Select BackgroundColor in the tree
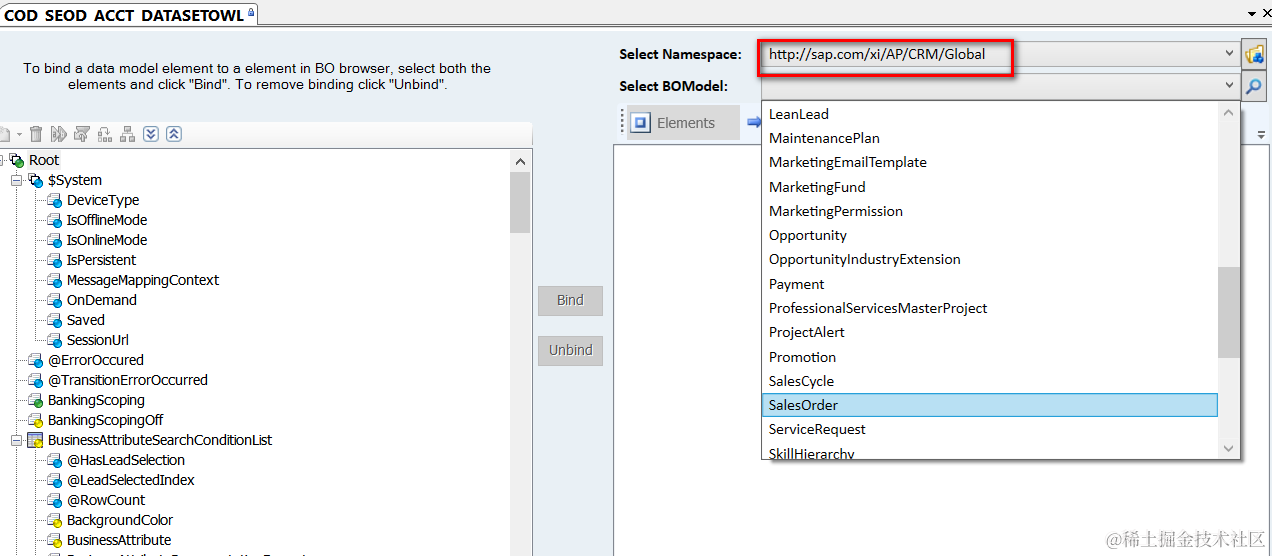 pyautogui.click(x=120, y=520)
